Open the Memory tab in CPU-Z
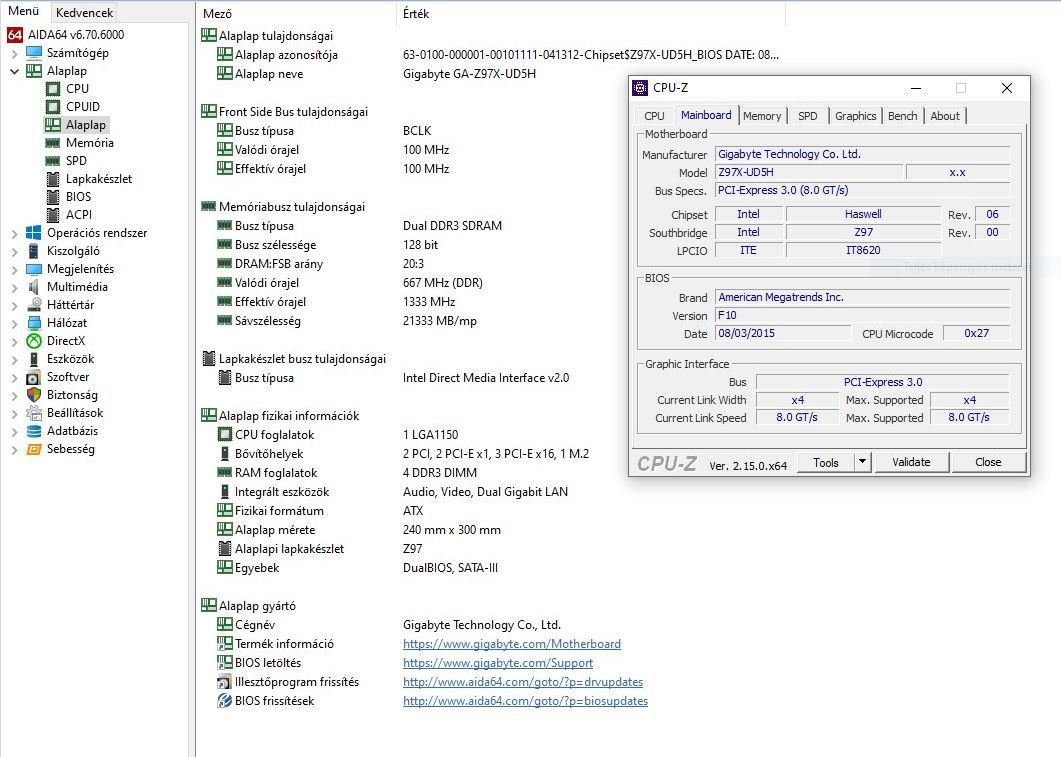This screenshot has height=757, width=1061. click(x=762, y=116)
